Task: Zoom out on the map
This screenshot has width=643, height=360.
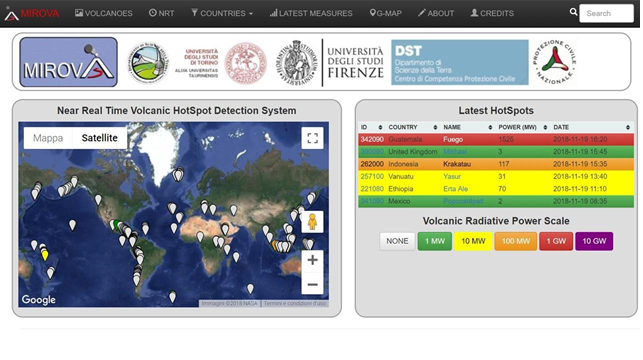Action: tap(312, 284)
